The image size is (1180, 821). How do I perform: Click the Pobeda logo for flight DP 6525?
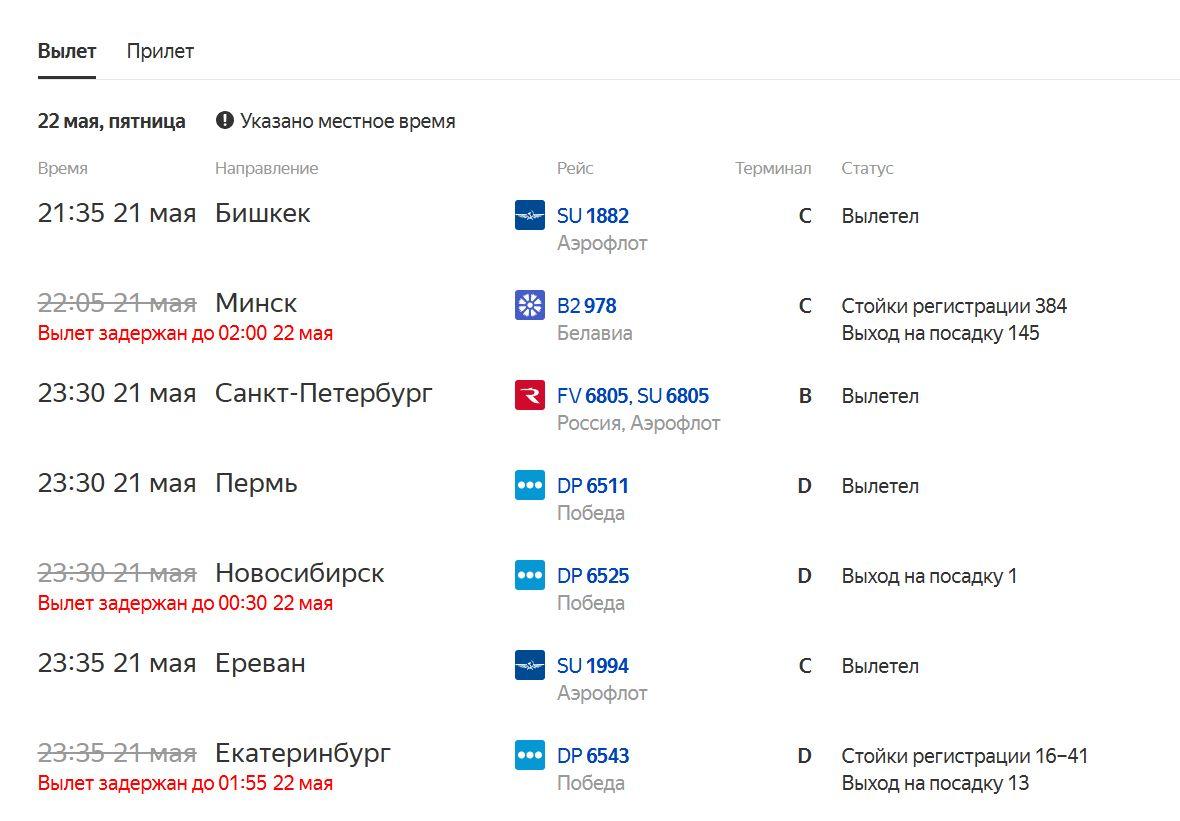point(530,575)
